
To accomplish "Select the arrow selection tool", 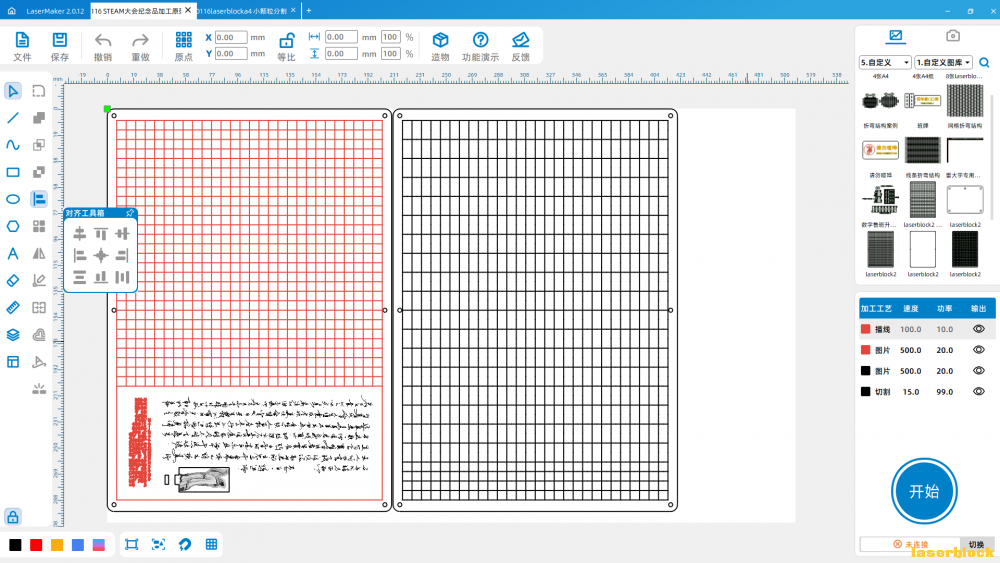I will pos(13,91).
